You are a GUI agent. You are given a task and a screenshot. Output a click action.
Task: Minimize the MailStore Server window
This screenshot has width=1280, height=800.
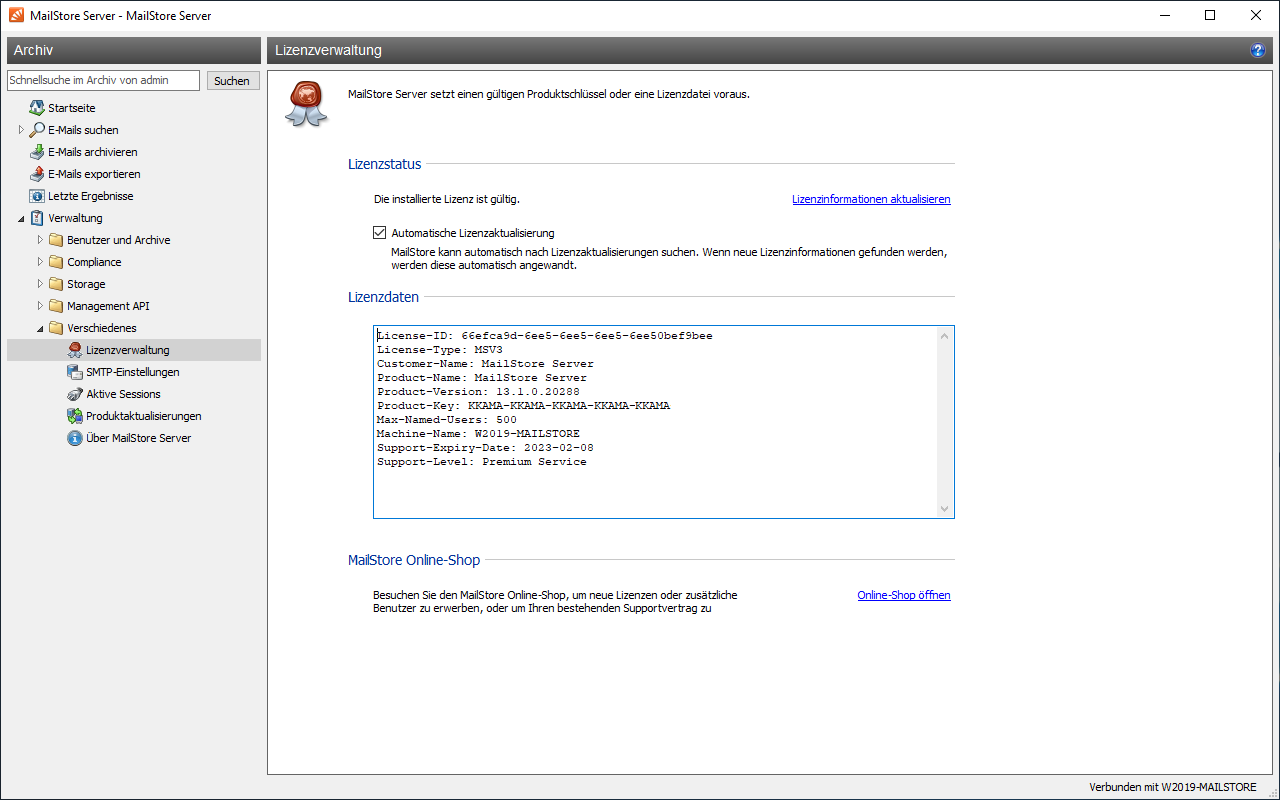[1164, 15]
